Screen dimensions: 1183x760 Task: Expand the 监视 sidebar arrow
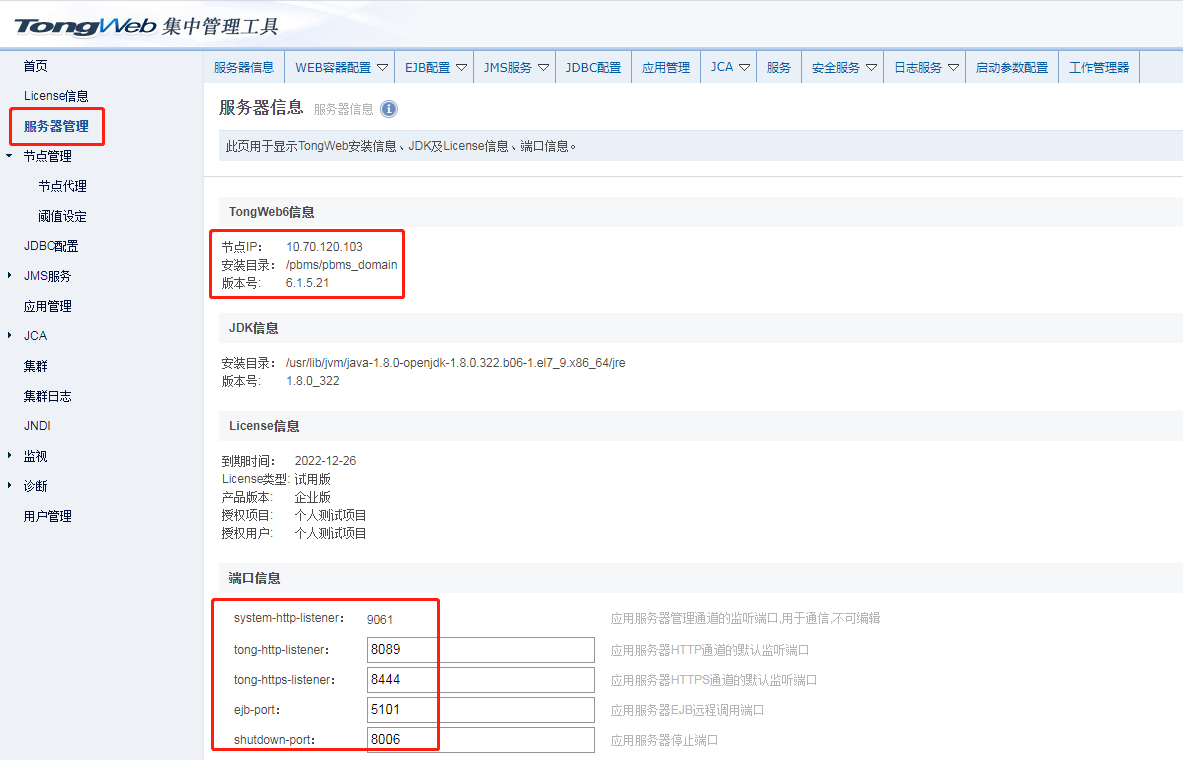click(9, 455)
